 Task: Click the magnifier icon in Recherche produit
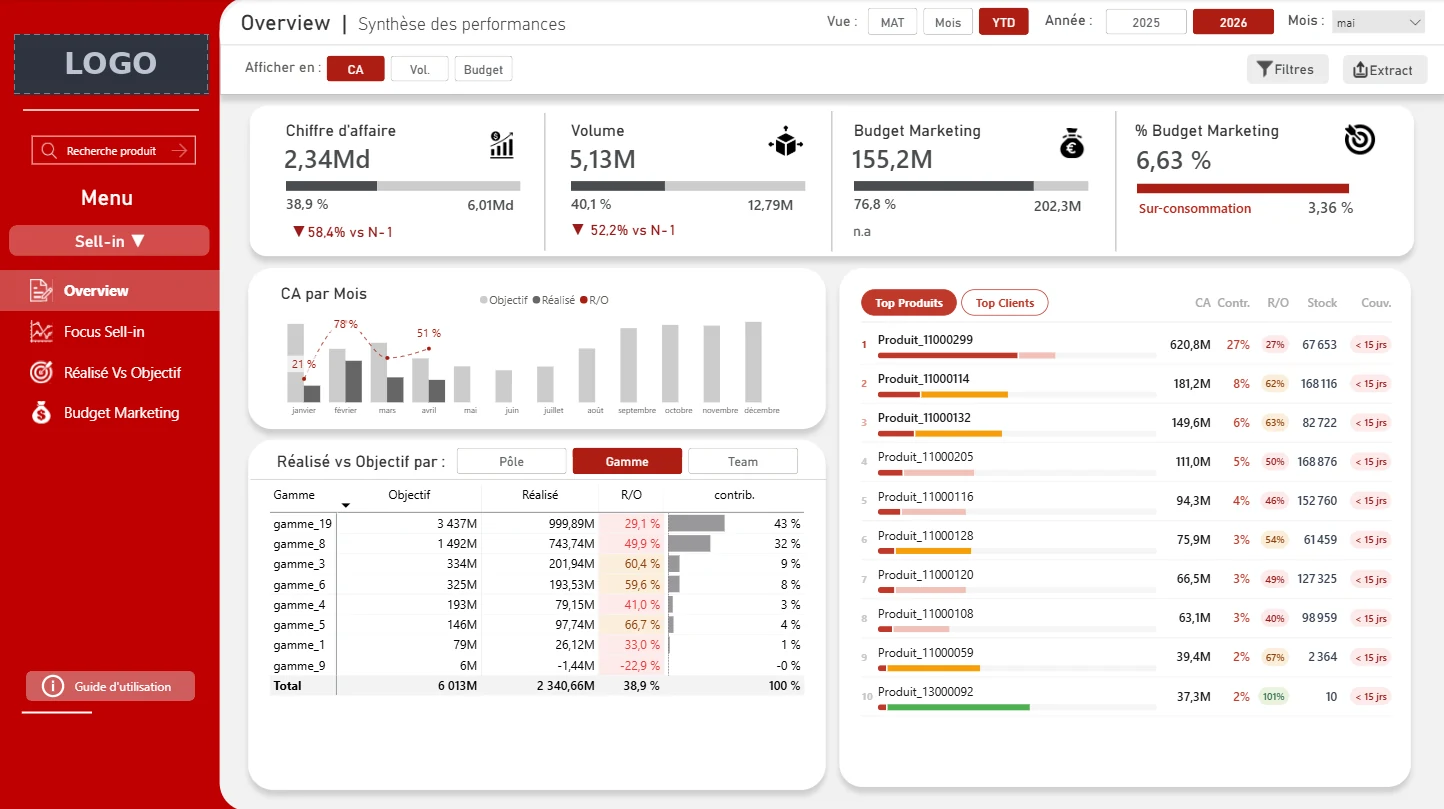pyautogui.click(x=49, y=151)
